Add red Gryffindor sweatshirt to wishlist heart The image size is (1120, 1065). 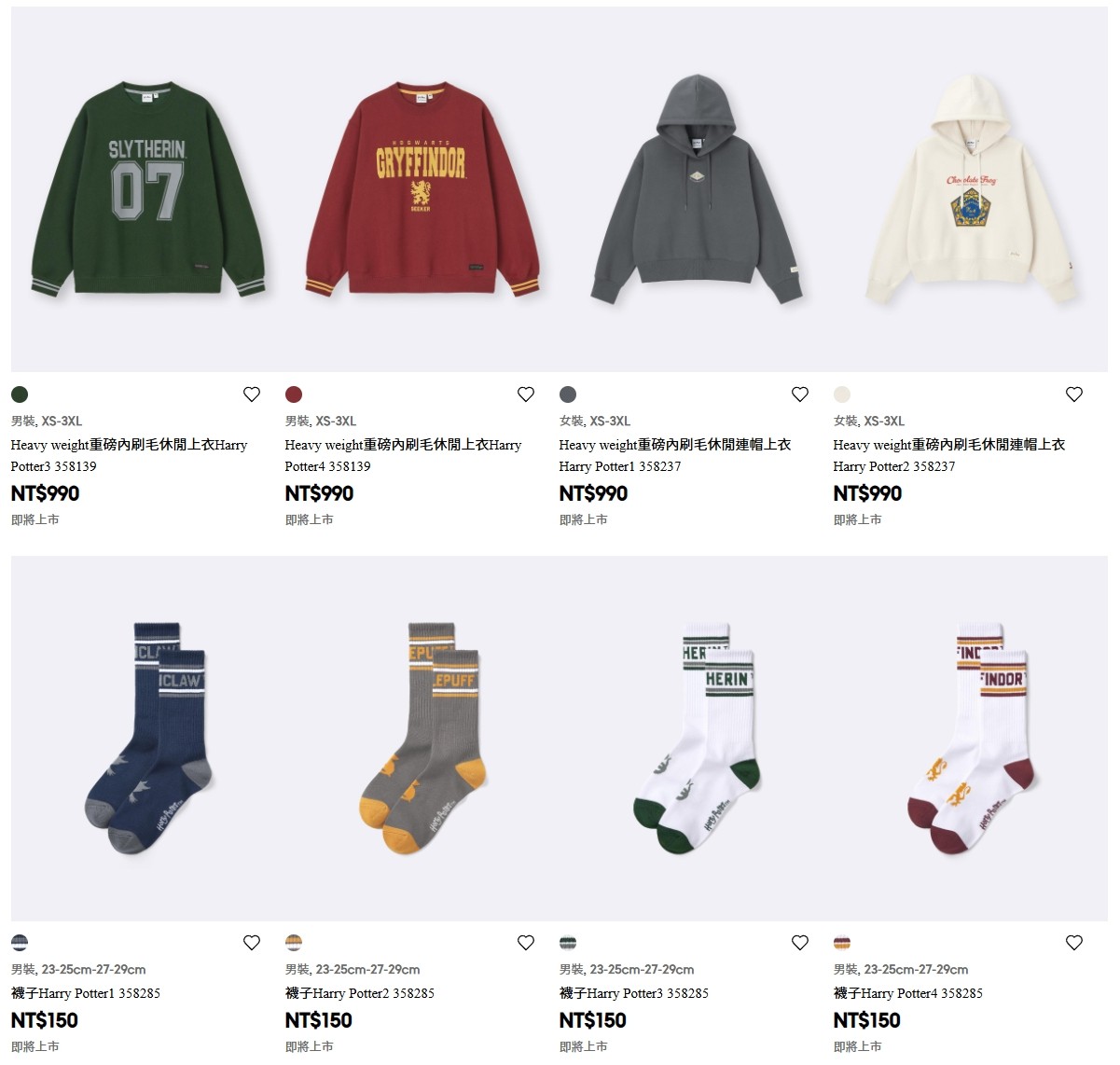[526, 394]
